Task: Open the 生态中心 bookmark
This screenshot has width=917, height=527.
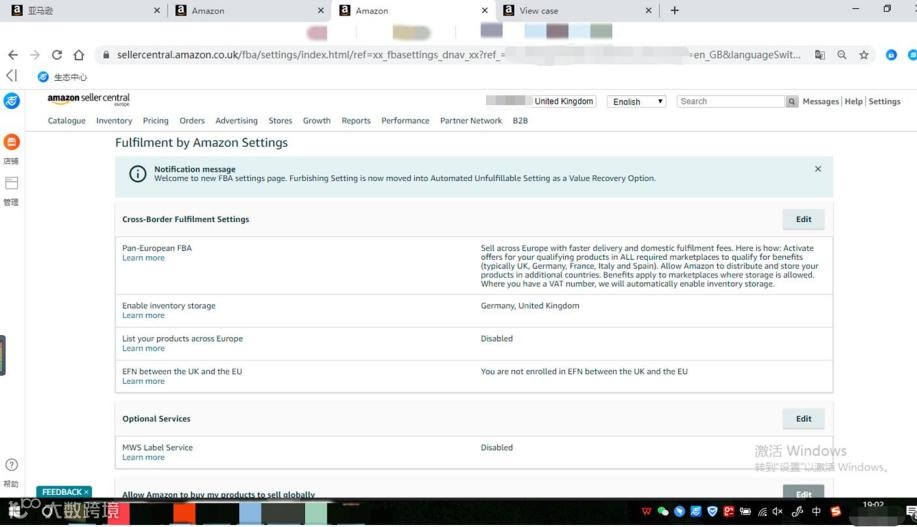Action: click(63, 77)
